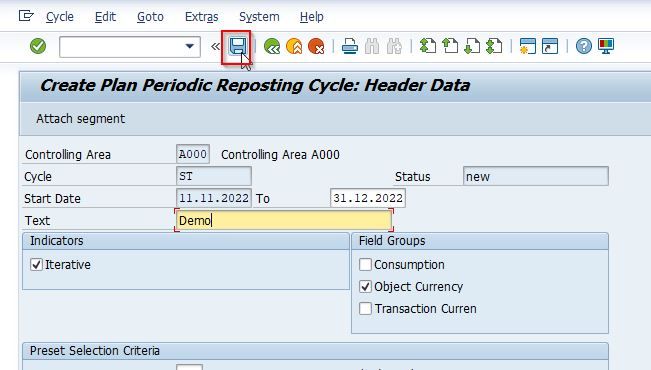Open Help via the question mark icon
The width and height of the screenshot is (651, 370).
point(583,46)
